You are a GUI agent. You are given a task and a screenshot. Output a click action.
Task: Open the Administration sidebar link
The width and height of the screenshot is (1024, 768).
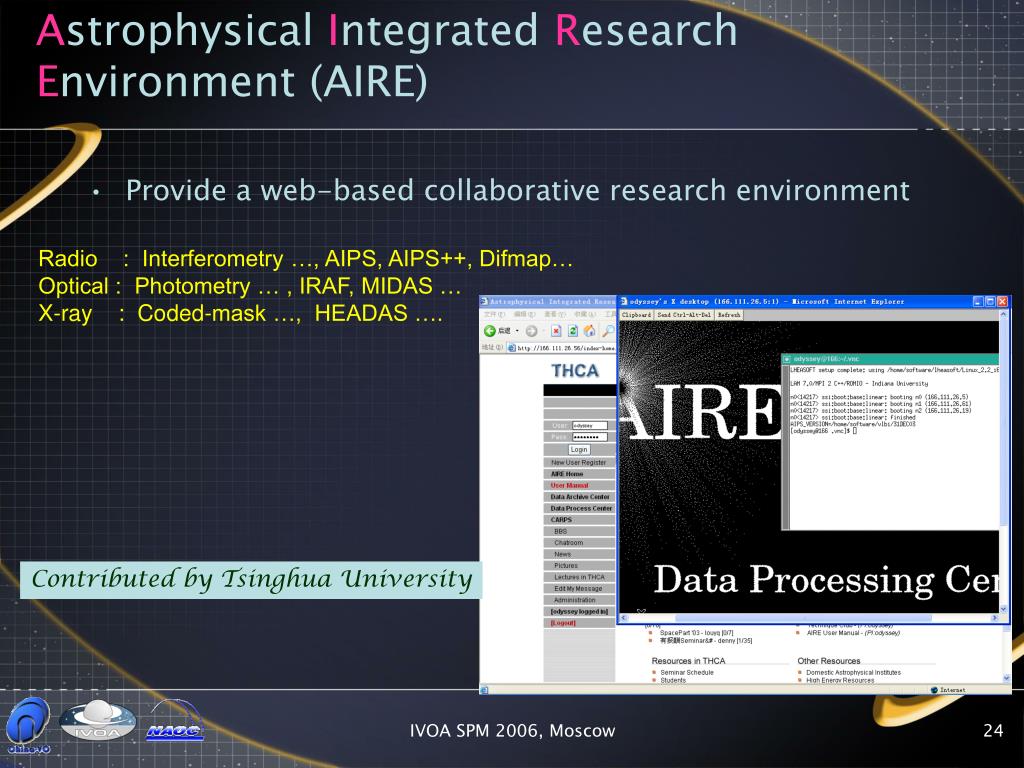point(575,600)
